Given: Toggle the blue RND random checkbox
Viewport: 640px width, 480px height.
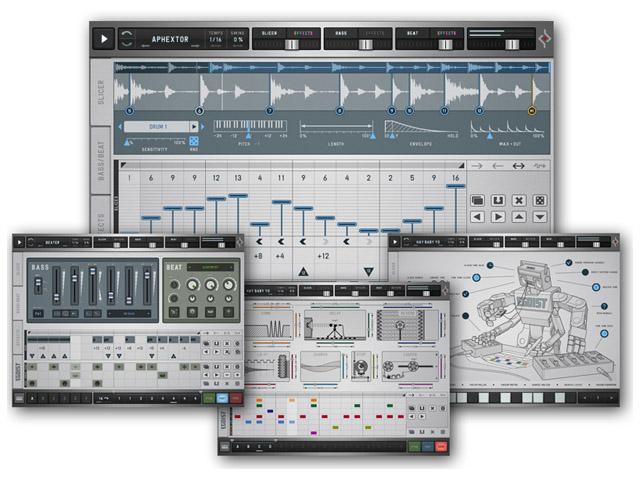Looking at the screenshot, I should [x=194, y=143].
